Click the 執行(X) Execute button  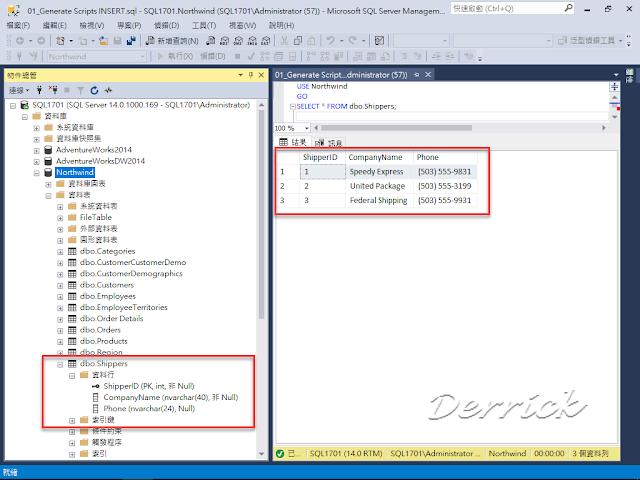click(176, 56)
